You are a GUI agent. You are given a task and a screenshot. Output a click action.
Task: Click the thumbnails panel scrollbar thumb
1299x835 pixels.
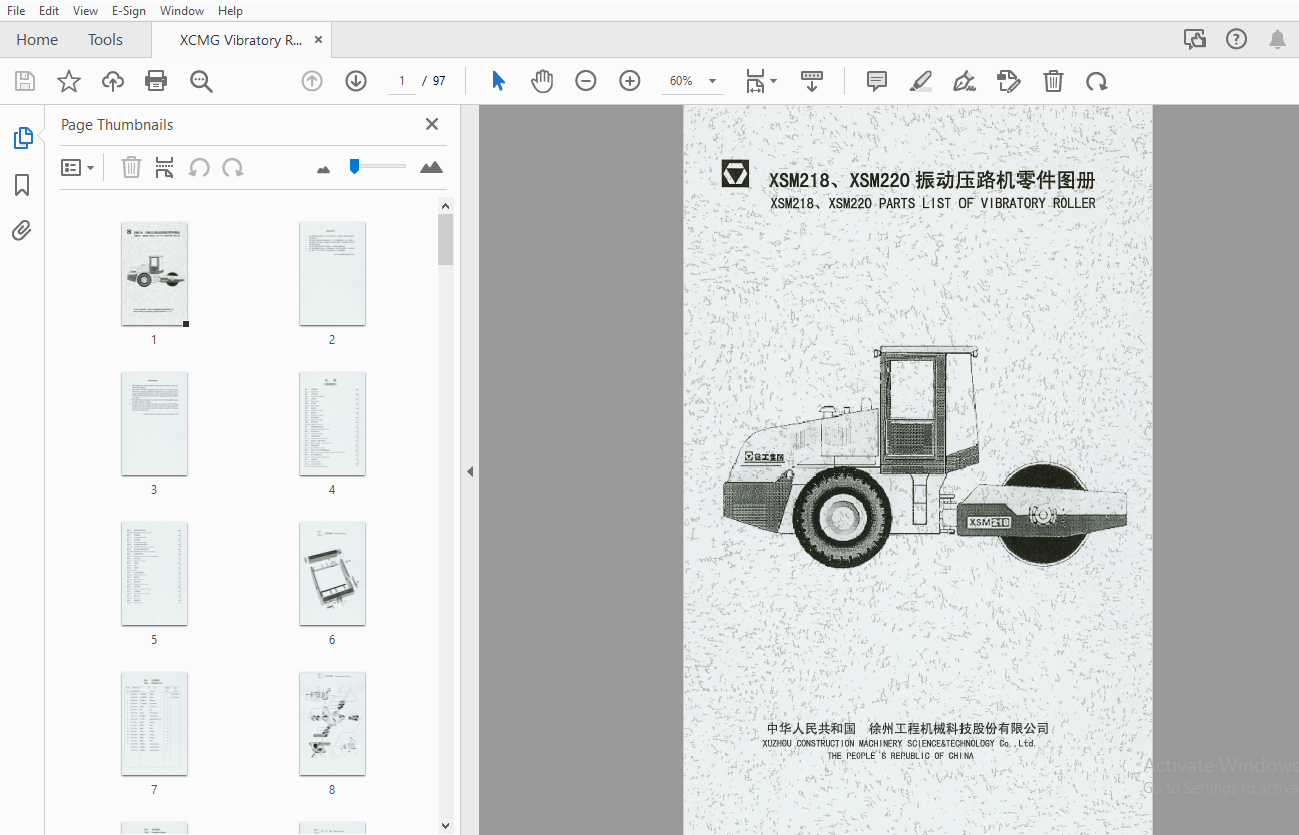coord(446,239)
